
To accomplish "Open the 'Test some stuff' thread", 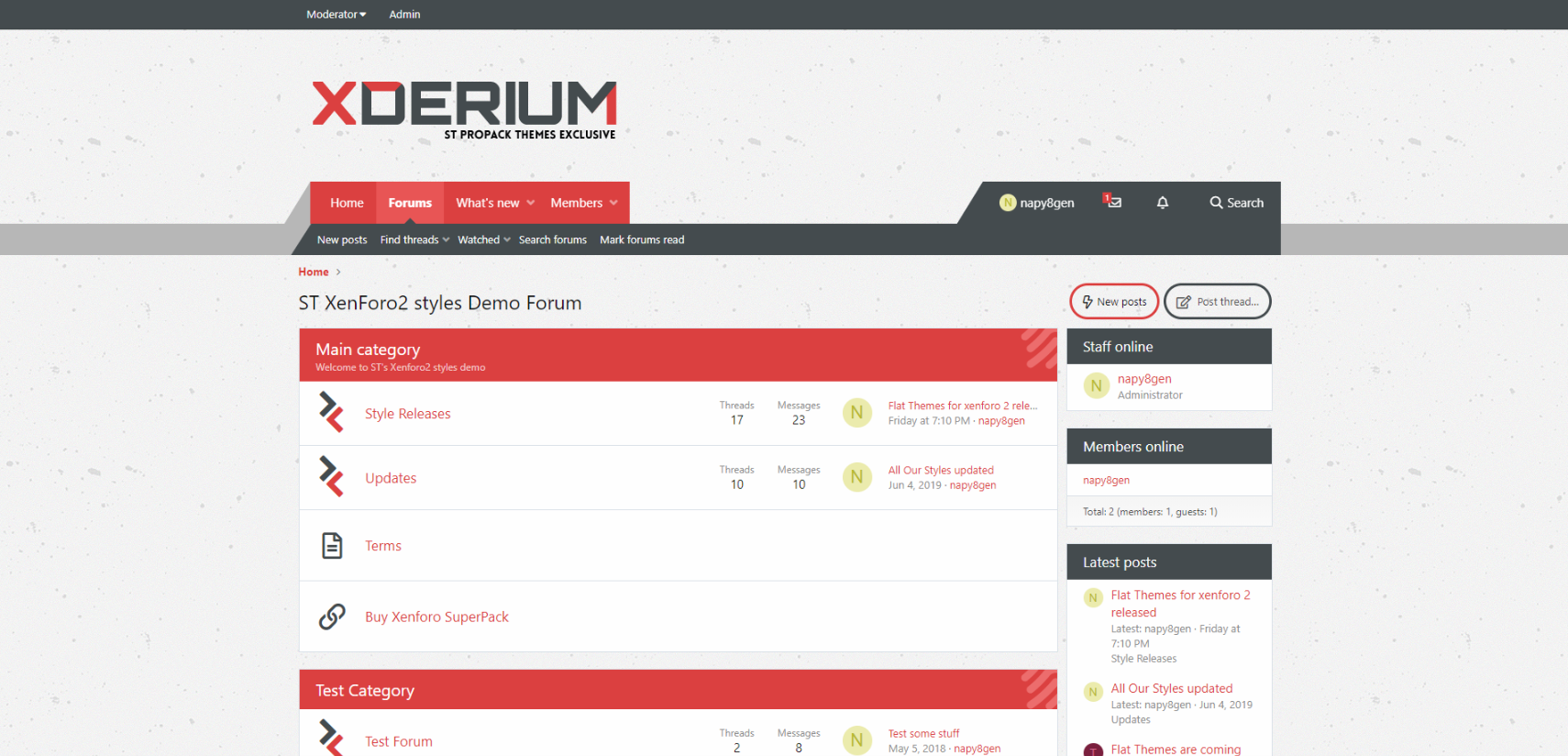I will tap(923, 733).
